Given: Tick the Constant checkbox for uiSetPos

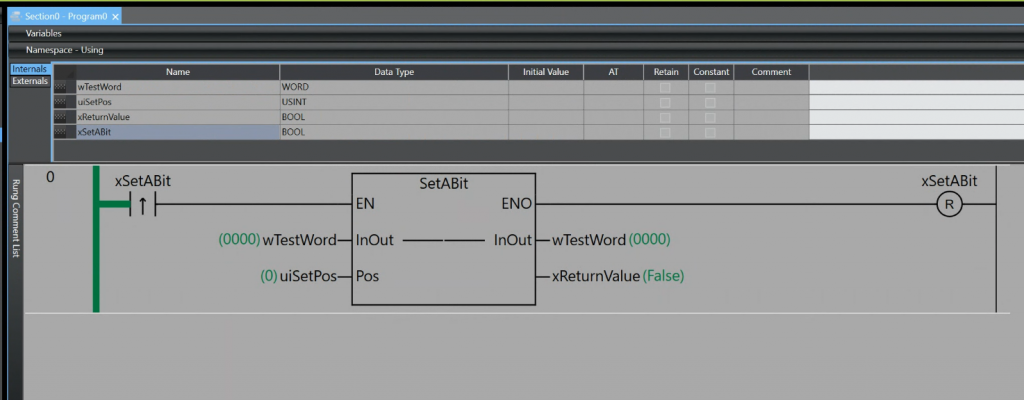Looking at the screenshot, I should pyautogui.click(x=710, y=102).
